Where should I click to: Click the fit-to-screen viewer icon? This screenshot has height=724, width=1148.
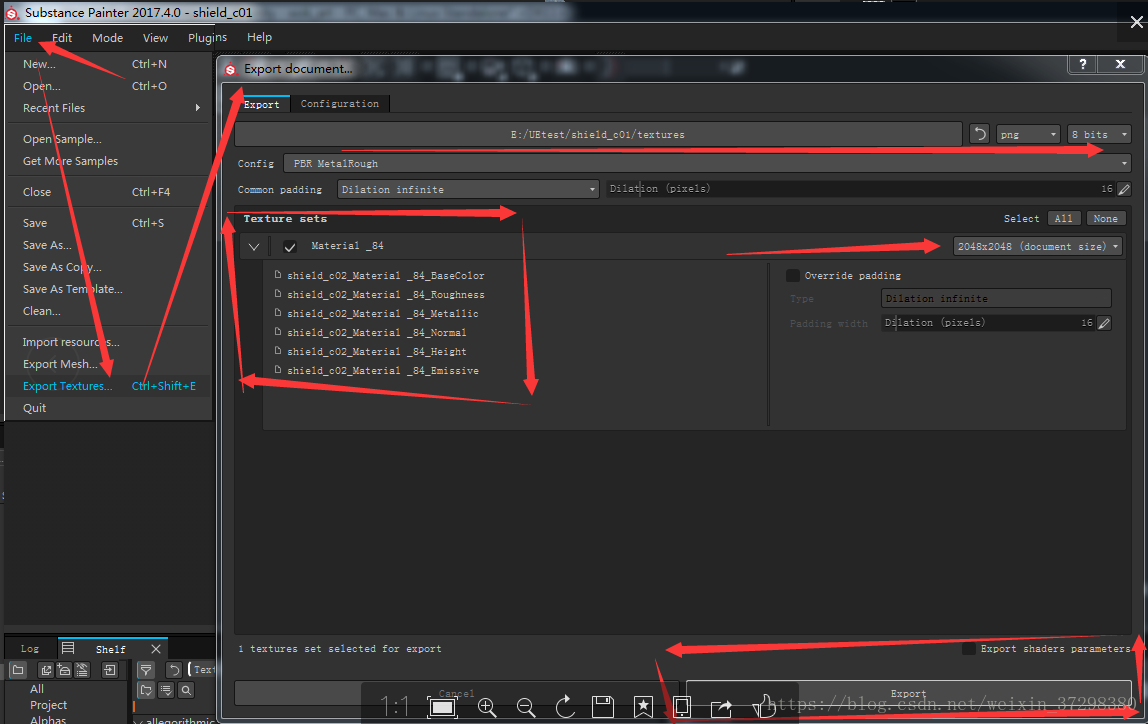(442, 706)
